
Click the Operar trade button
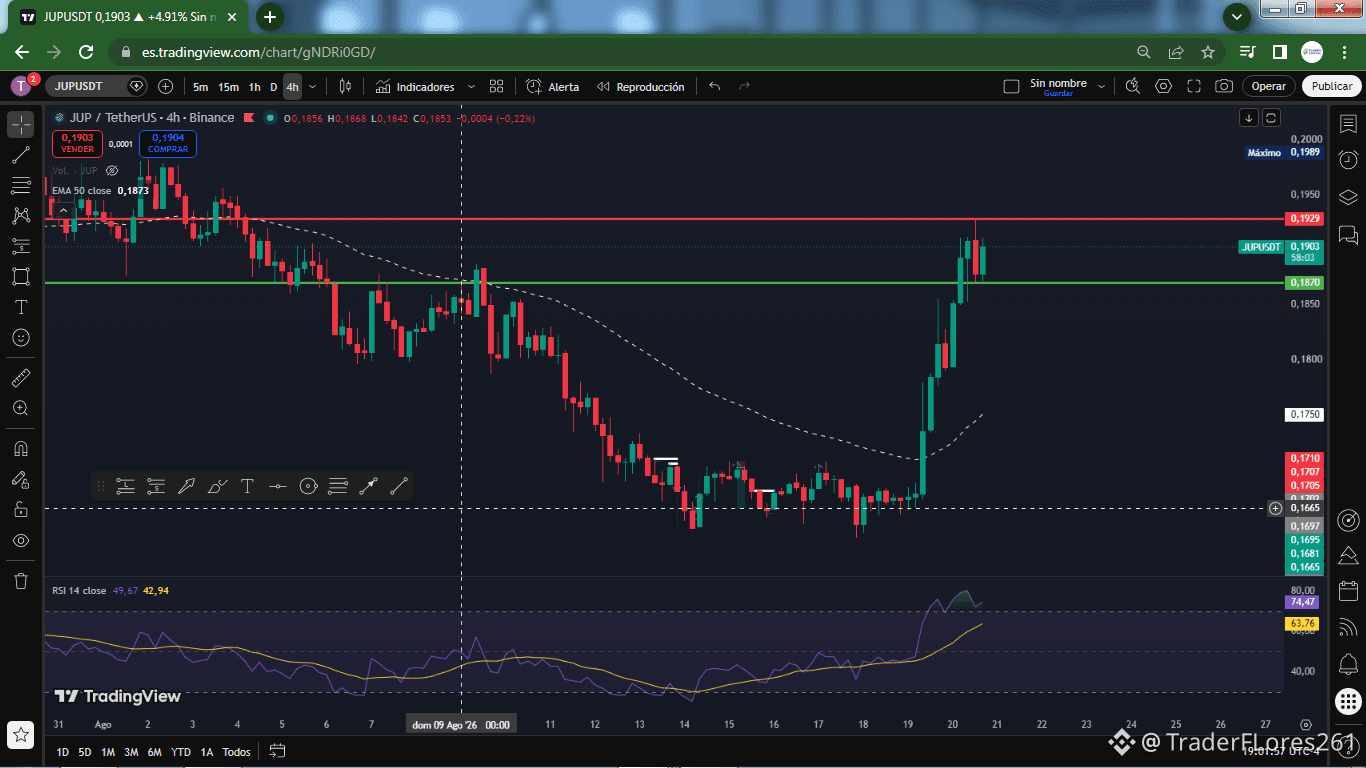(1269, 87)
